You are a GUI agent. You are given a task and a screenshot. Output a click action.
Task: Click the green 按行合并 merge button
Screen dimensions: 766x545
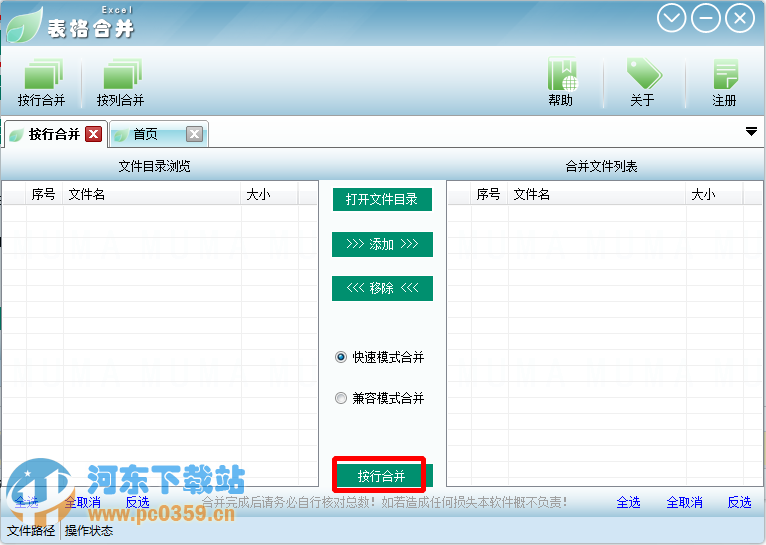click(x=382, y=476)
